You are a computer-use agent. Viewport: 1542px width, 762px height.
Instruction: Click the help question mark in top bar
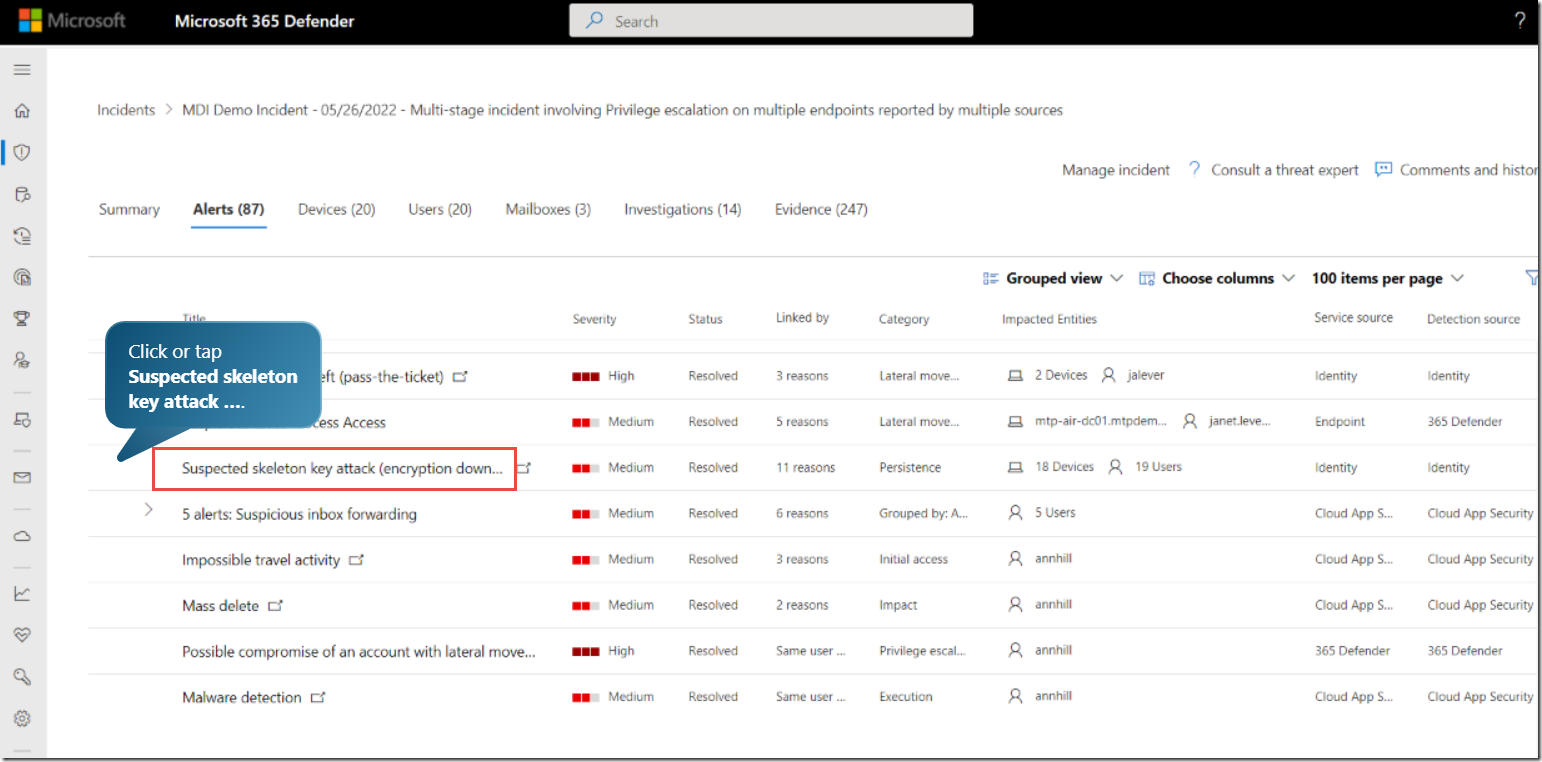(x=1520, y=21)
